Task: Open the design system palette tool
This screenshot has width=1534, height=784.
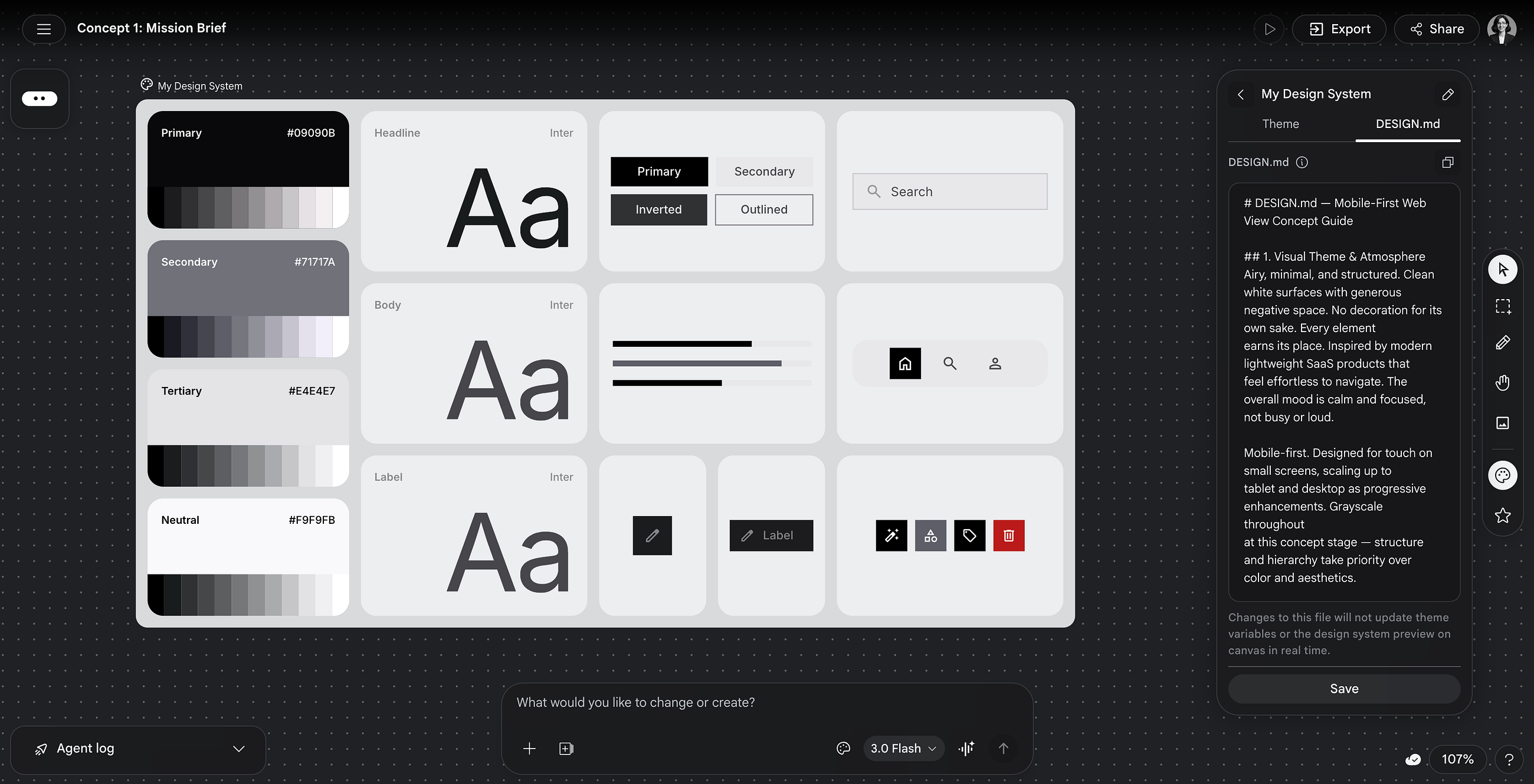Action: pyautogui.click(x=1503, y=475)
